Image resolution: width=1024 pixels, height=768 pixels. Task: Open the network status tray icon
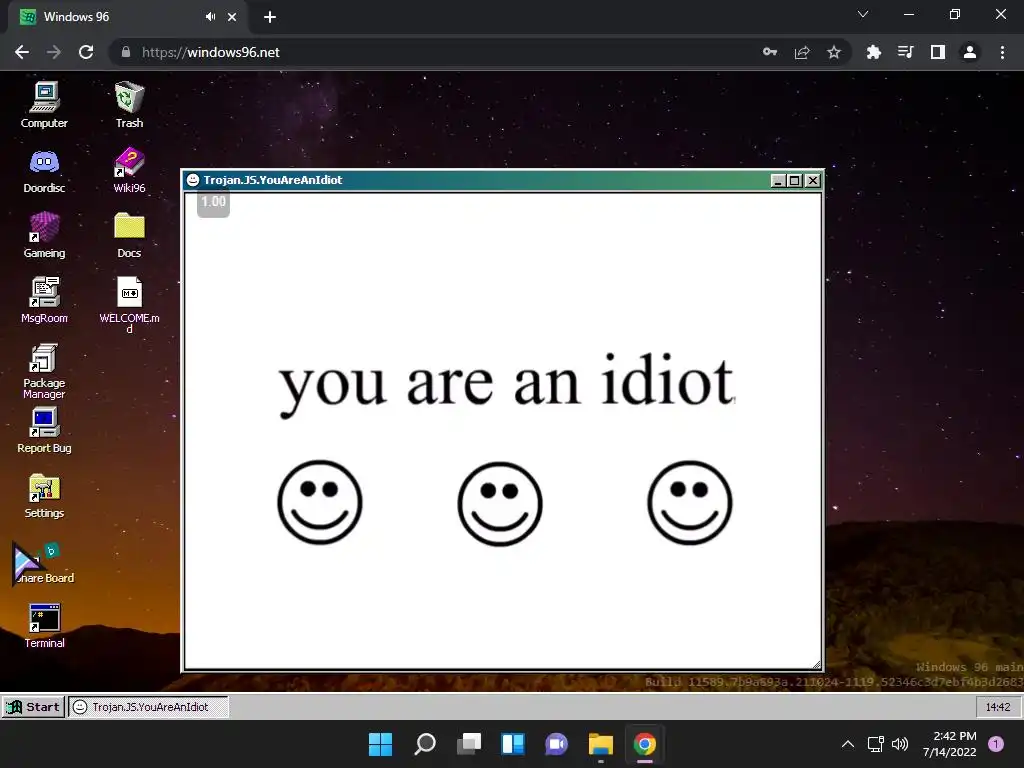(876, 744)
